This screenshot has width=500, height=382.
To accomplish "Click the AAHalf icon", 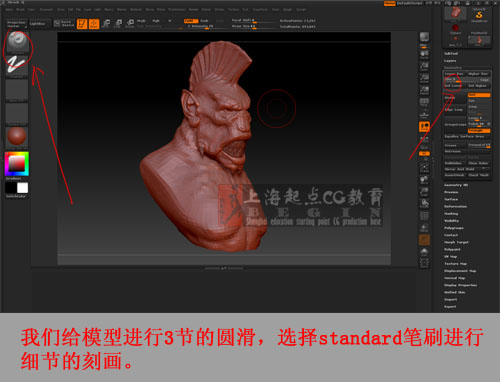I will coord(424,91).
